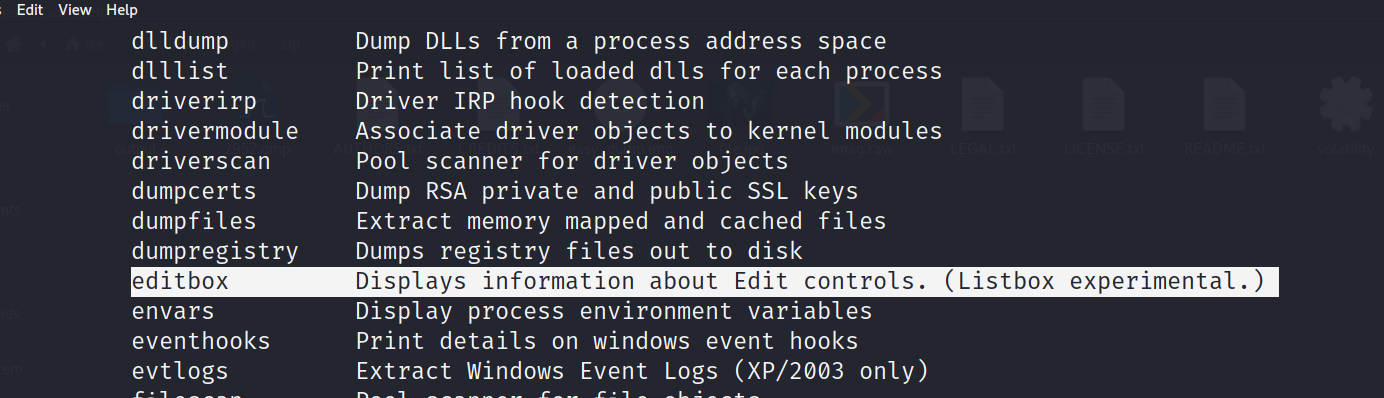Screen dimensions: 1384x398
Task: Click the eventhooks command text
Action: [201, 342]
